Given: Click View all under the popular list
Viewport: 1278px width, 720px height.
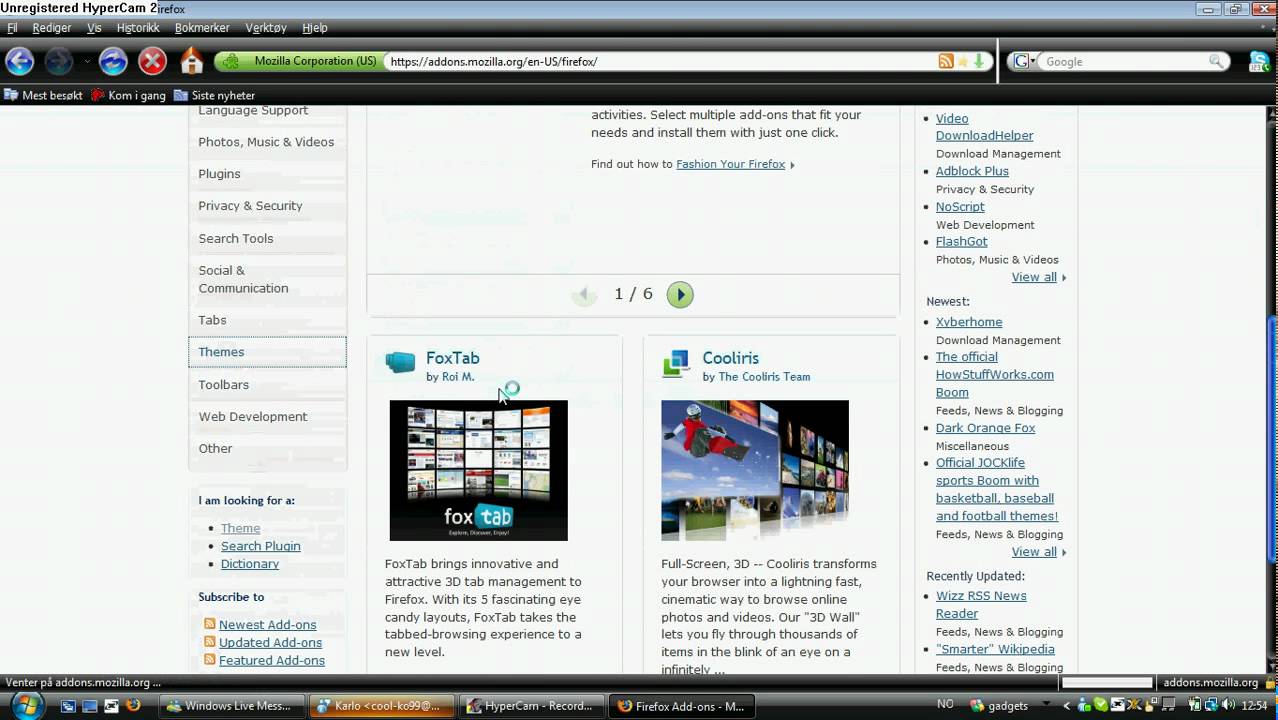Looking at the screenshot, I should 1034,277.
